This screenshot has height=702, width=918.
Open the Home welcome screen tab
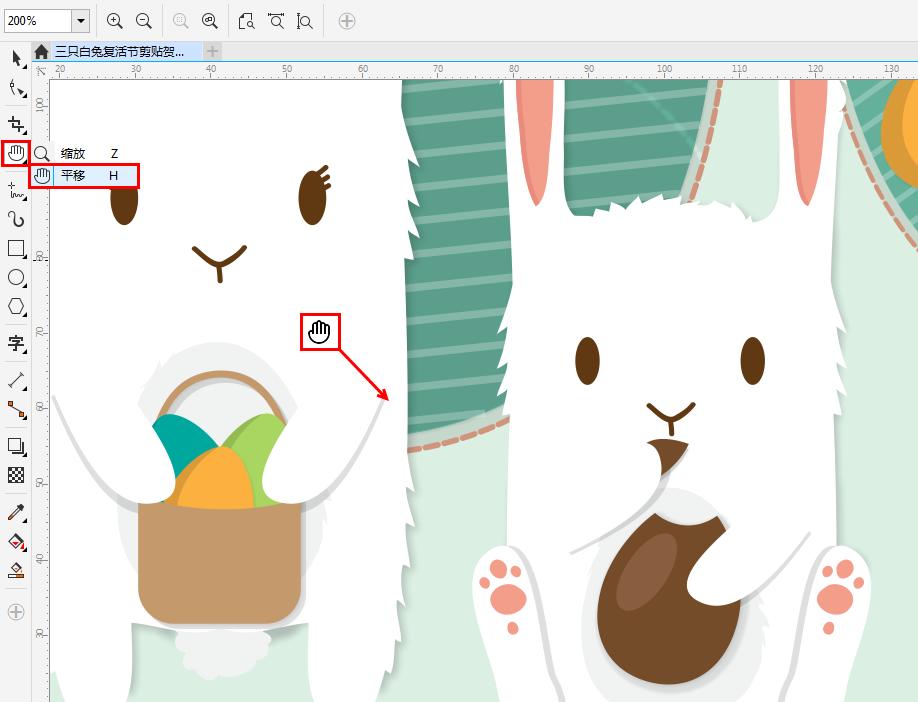[x=41, y=51]
